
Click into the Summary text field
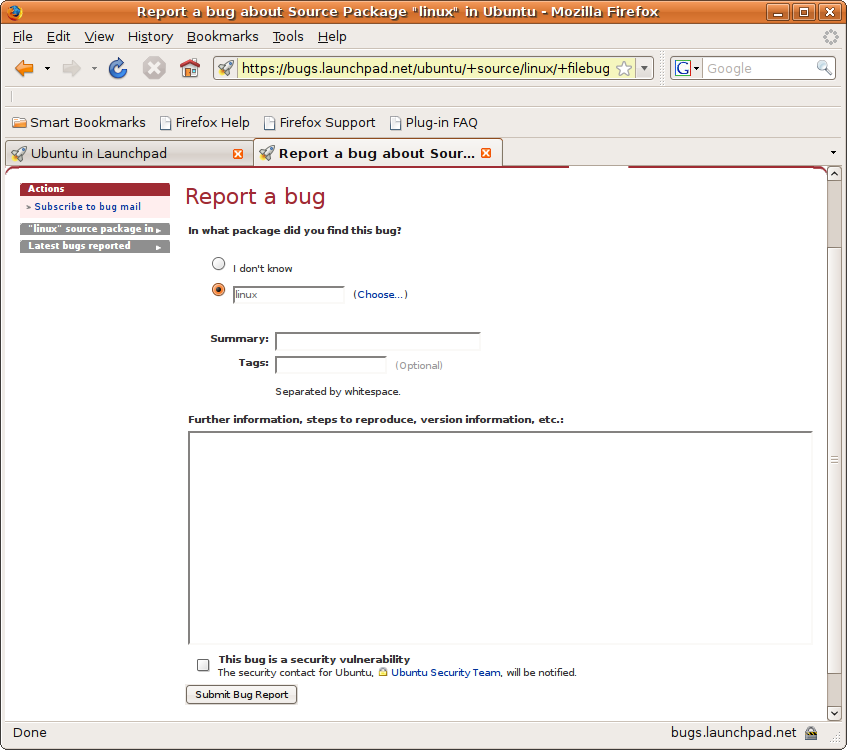coord(377,341)
